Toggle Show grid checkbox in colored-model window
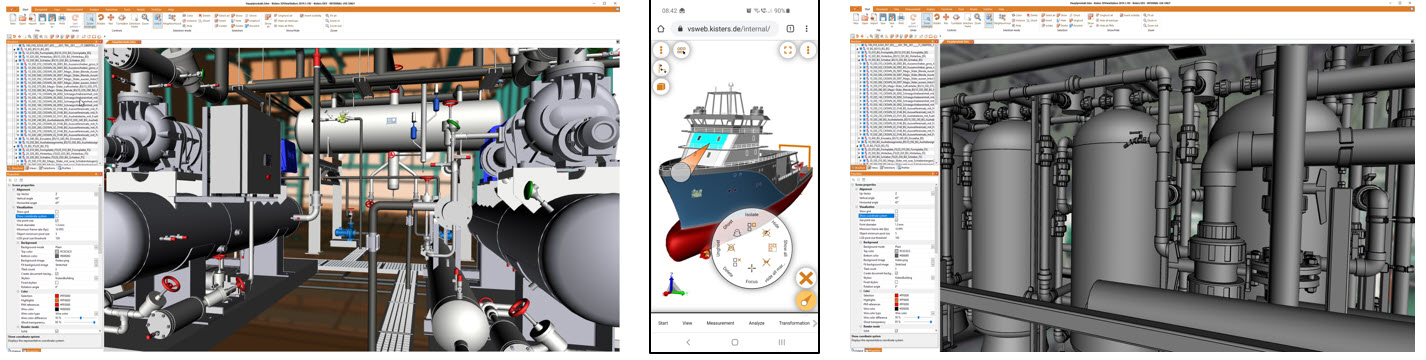Image resolution: width=1426 pixels, height=360 pixels. click(56, 211)
